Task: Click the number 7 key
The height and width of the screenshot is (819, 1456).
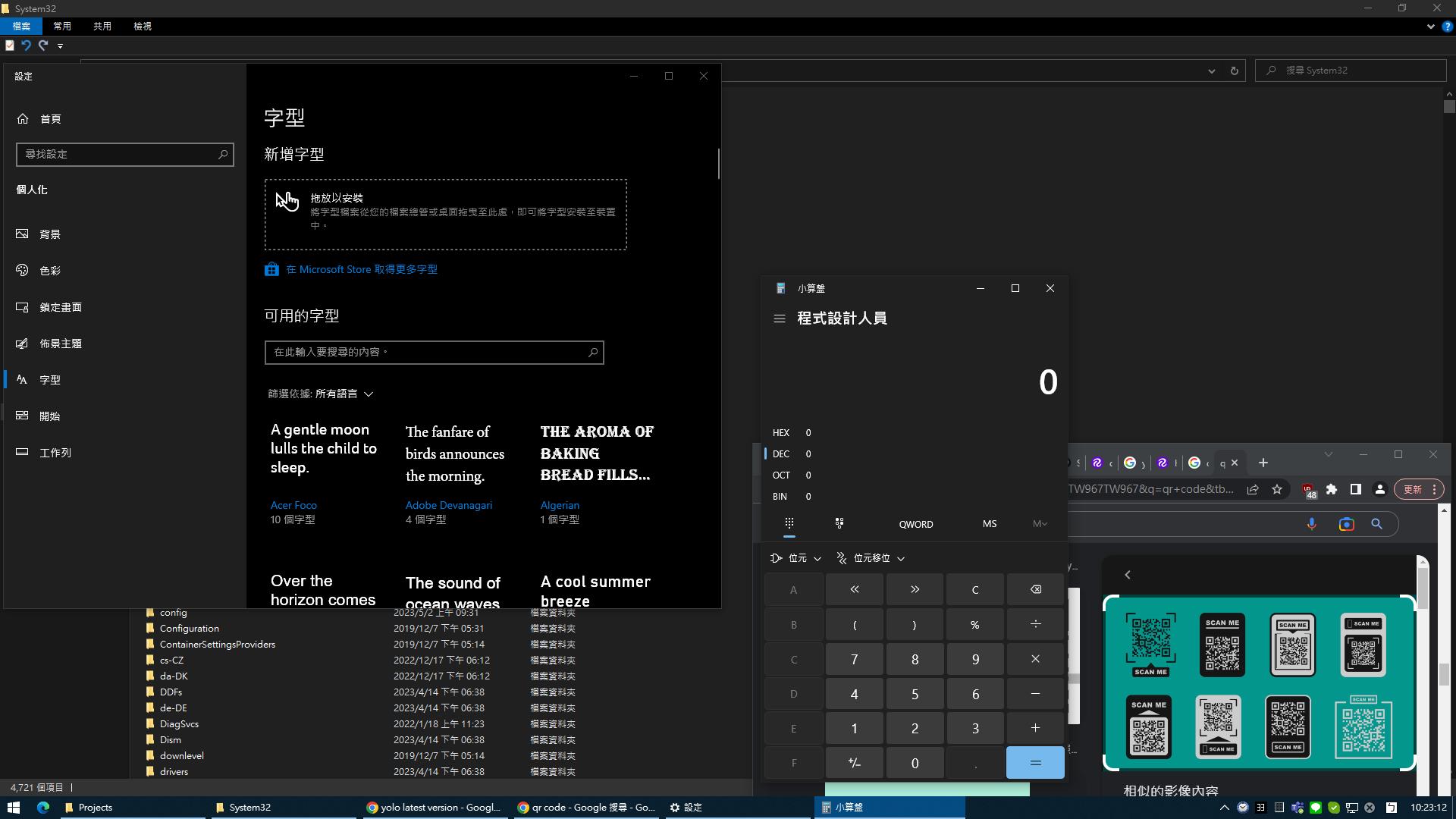Action: click(854, 659)
